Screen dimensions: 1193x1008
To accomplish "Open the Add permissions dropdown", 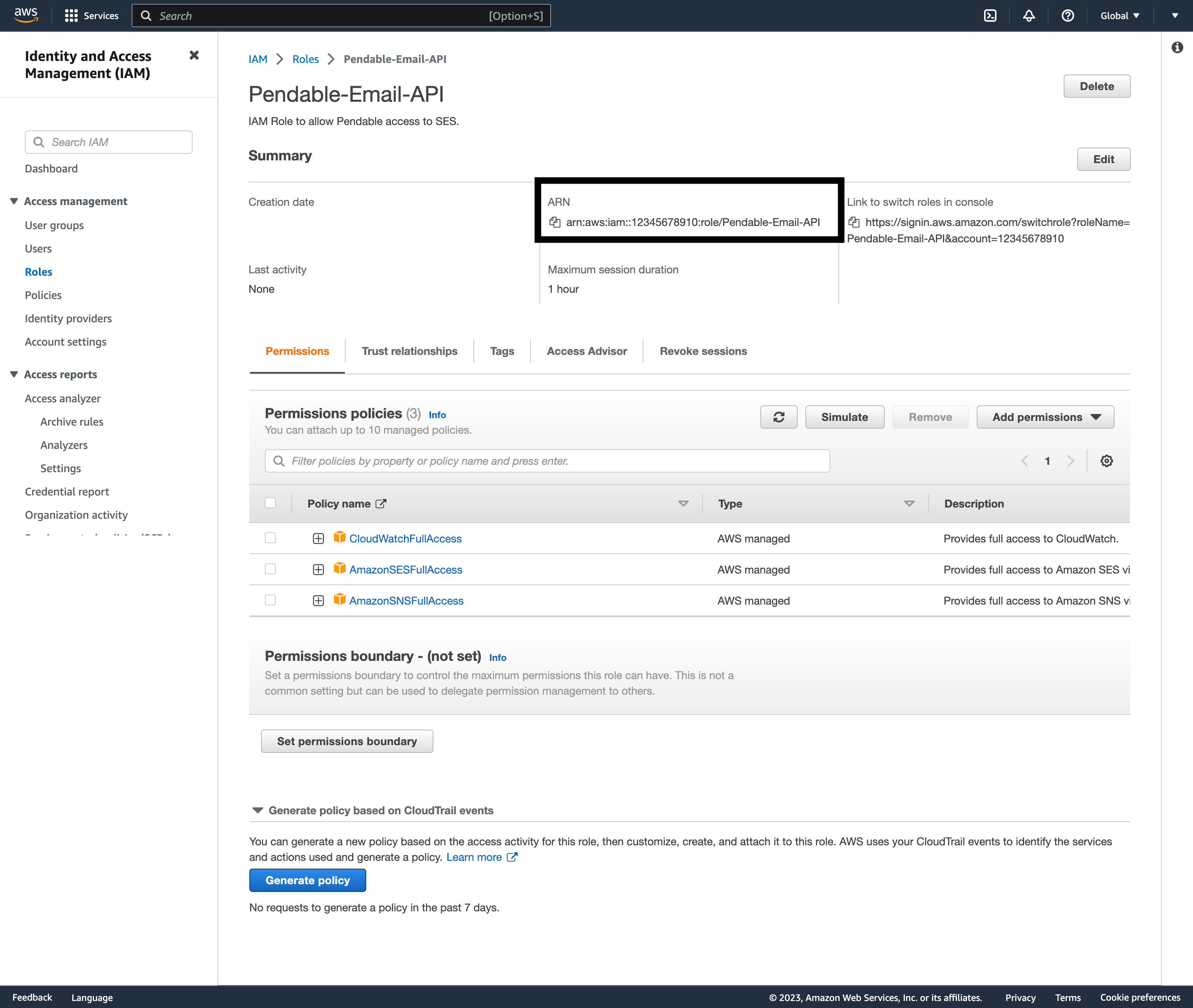I will [1045, 417].
